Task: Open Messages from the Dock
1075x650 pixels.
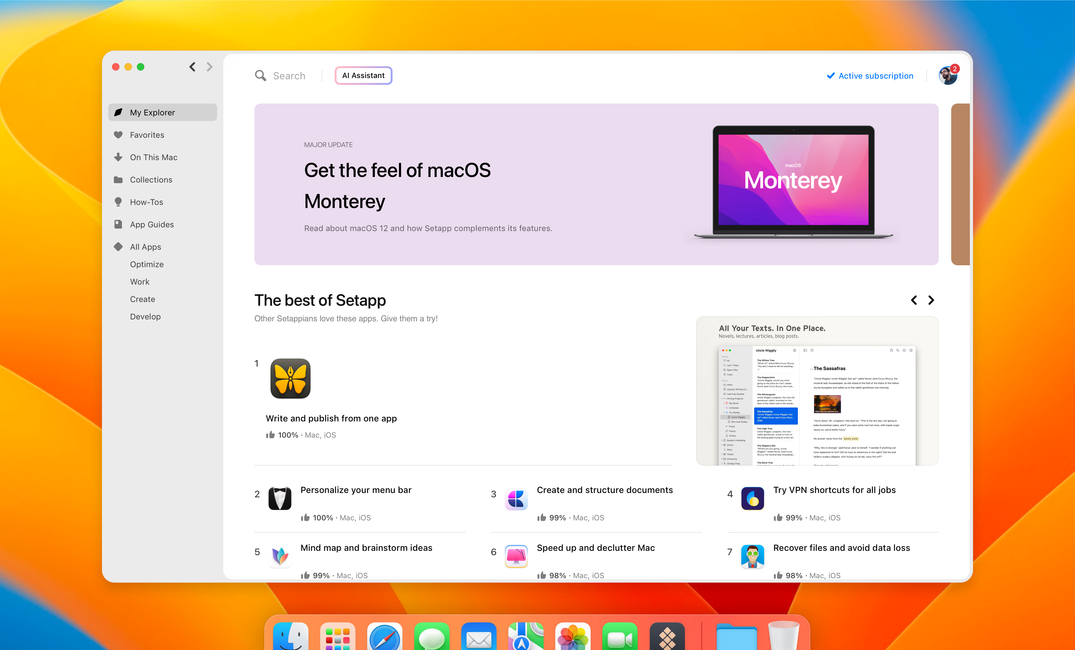Action: point(432,638)
